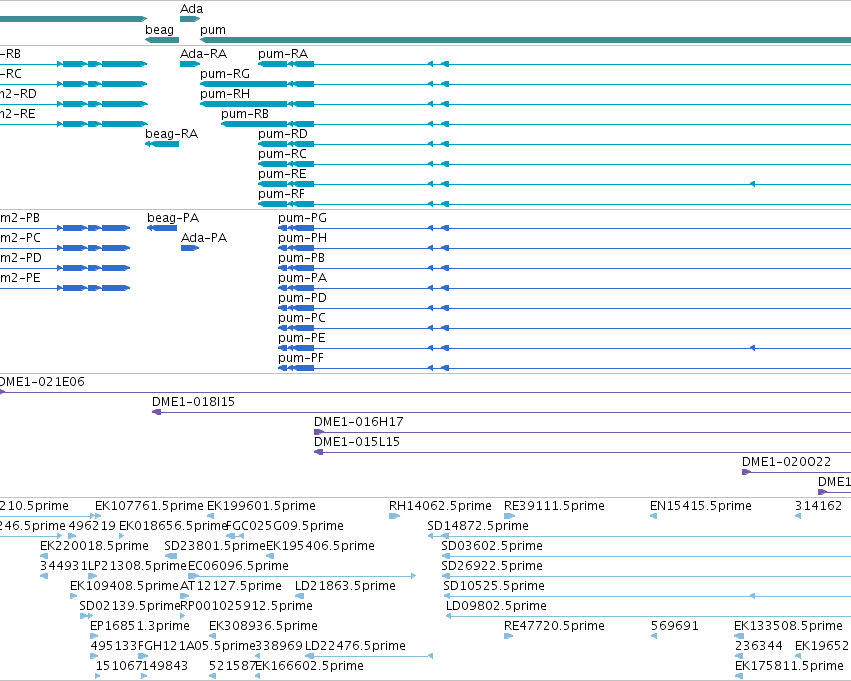The width and height of the screenshot is (851, 681).
Task: Click the RH14062.5prime EST label
Action: [x=440, y=506]
